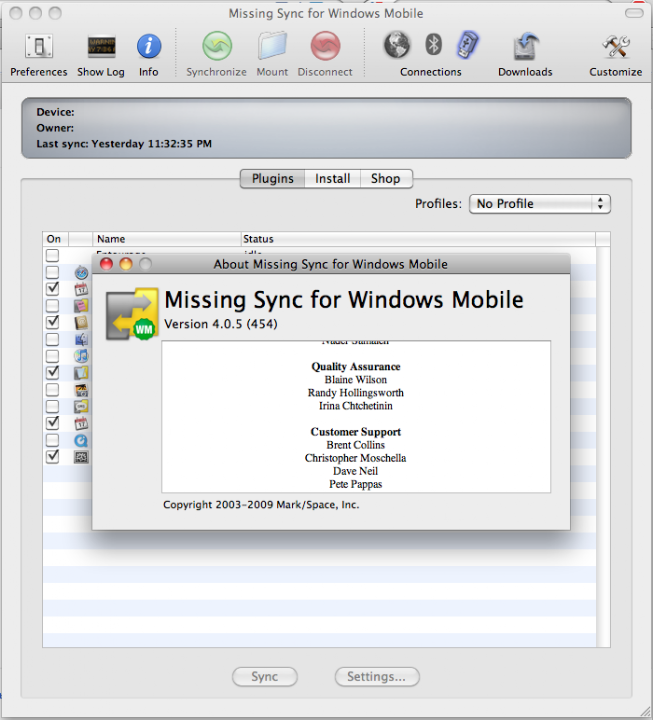Enable the checkbox in the Finder row
653x720 pixels.
point(52,340)
